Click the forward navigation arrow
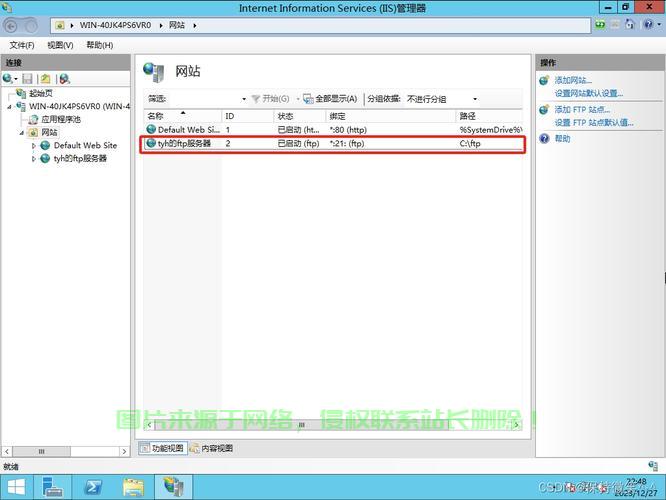Image resolution: width=666 pixels, height=500 pixels. pyautogui.click(x=31, y=26)
